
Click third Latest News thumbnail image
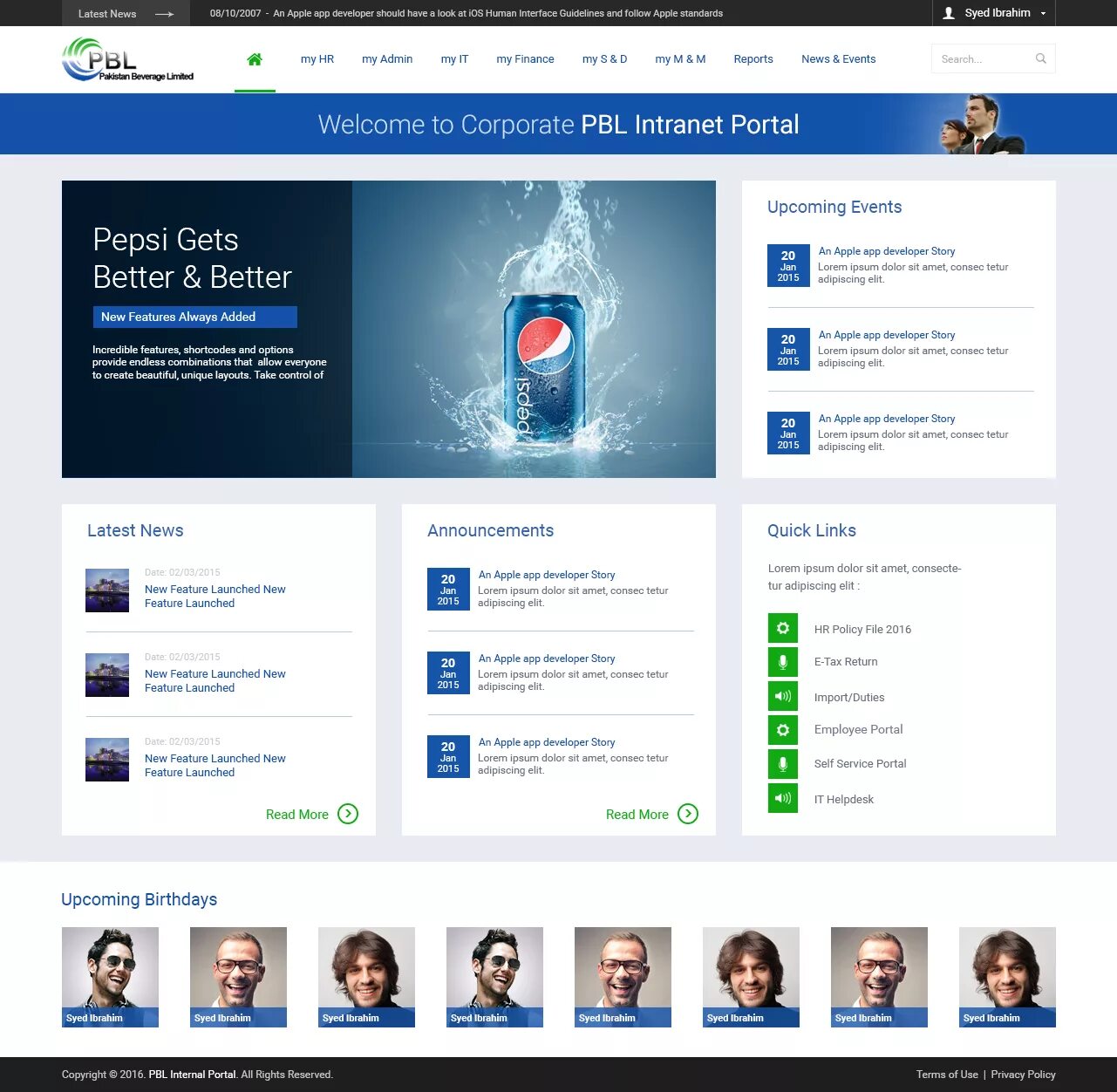click(x=107, y=760)
